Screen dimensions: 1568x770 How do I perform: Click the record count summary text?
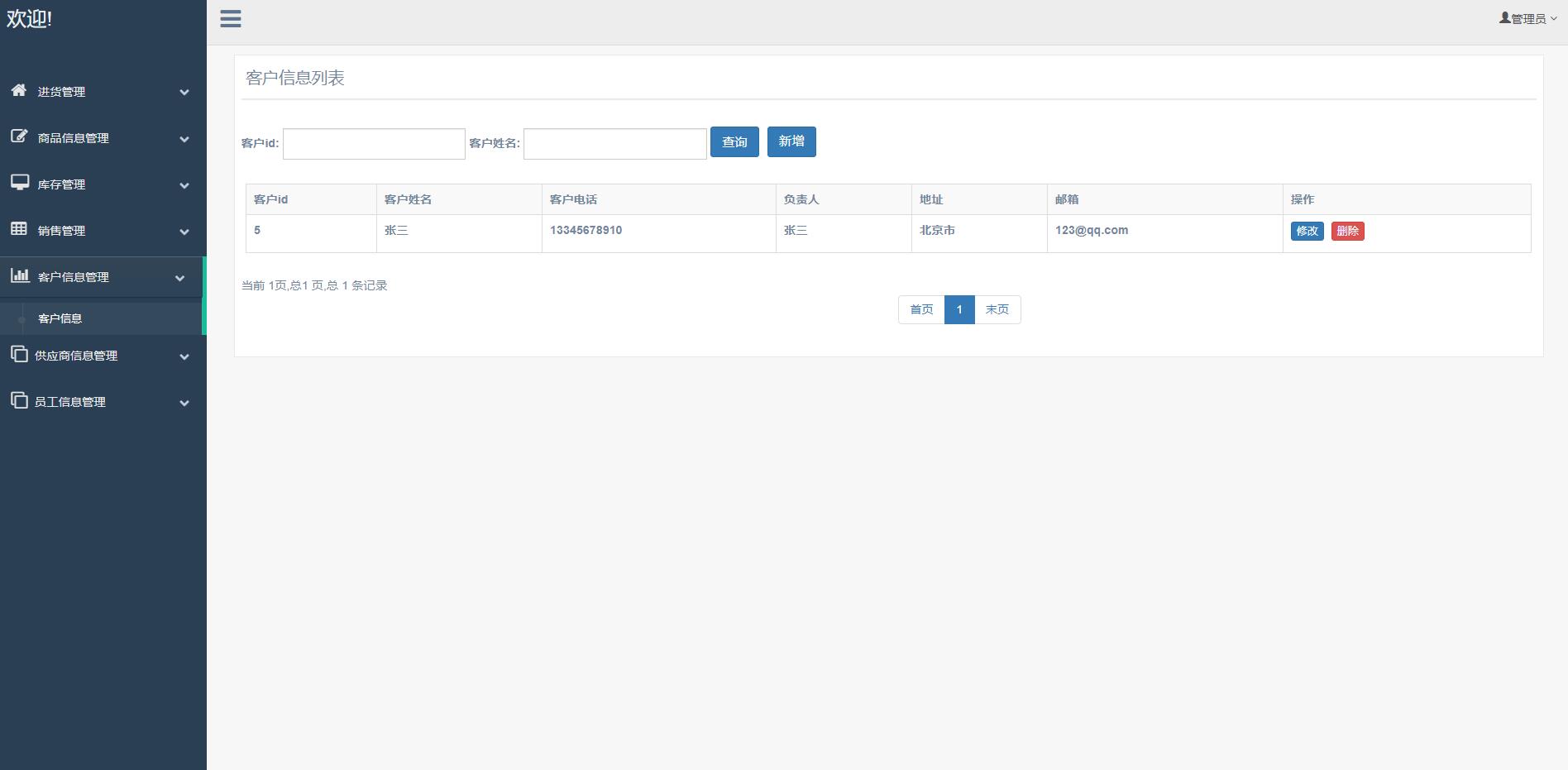click(314, 285)
